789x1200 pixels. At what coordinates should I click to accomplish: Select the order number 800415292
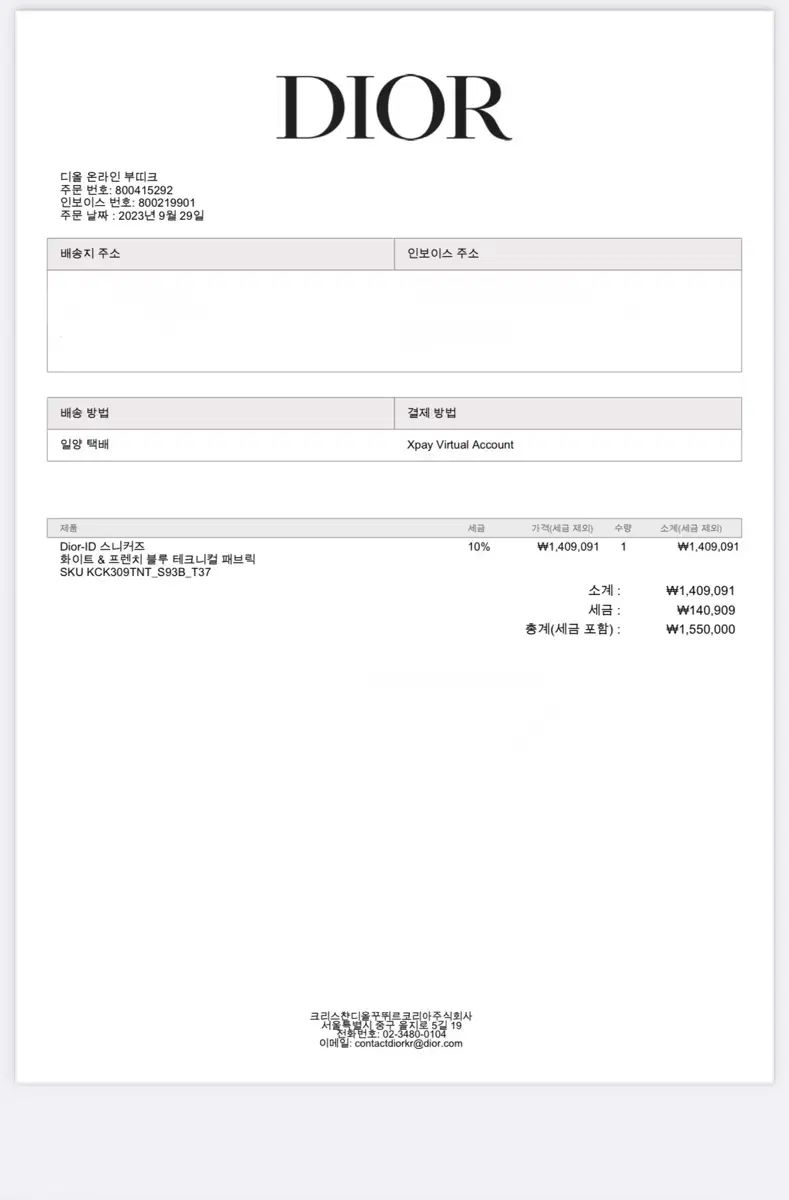click(144, 190)
